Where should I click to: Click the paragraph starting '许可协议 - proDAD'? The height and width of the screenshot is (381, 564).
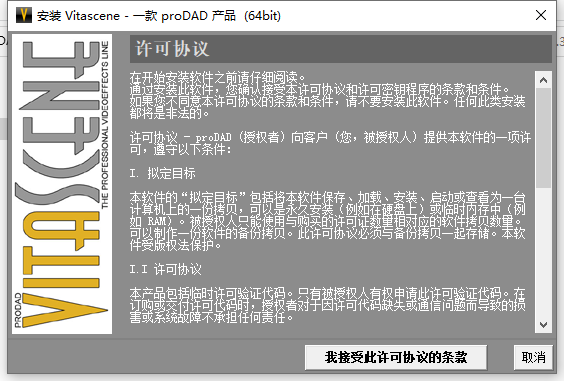tap(330, 143)
